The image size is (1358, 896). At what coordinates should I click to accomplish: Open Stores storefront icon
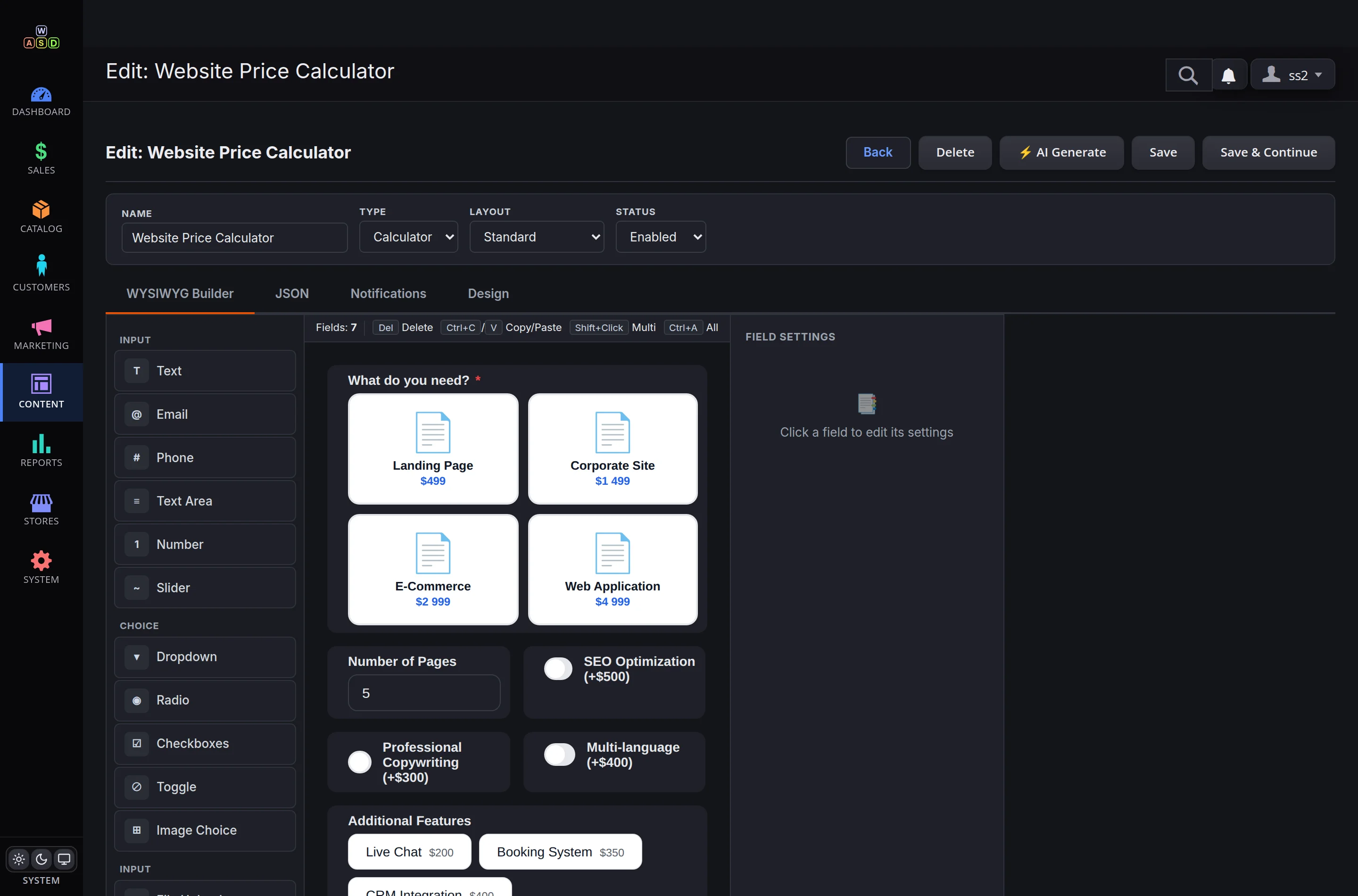(41, 503)
